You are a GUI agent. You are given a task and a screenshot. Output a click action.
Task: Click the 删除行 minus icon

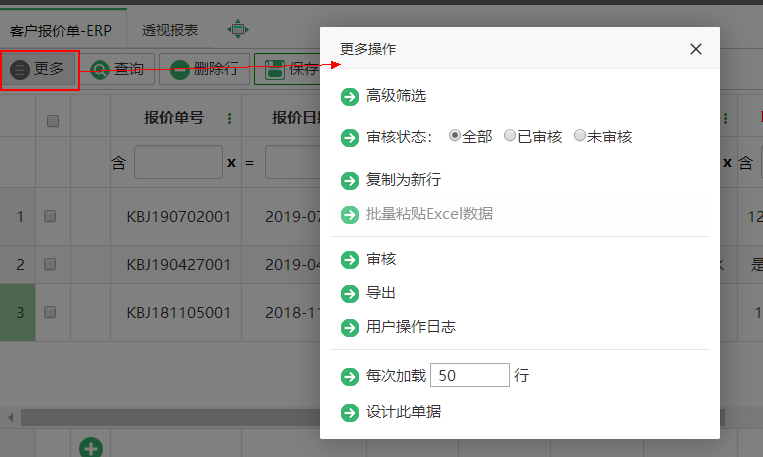click(x=180, y=70)
